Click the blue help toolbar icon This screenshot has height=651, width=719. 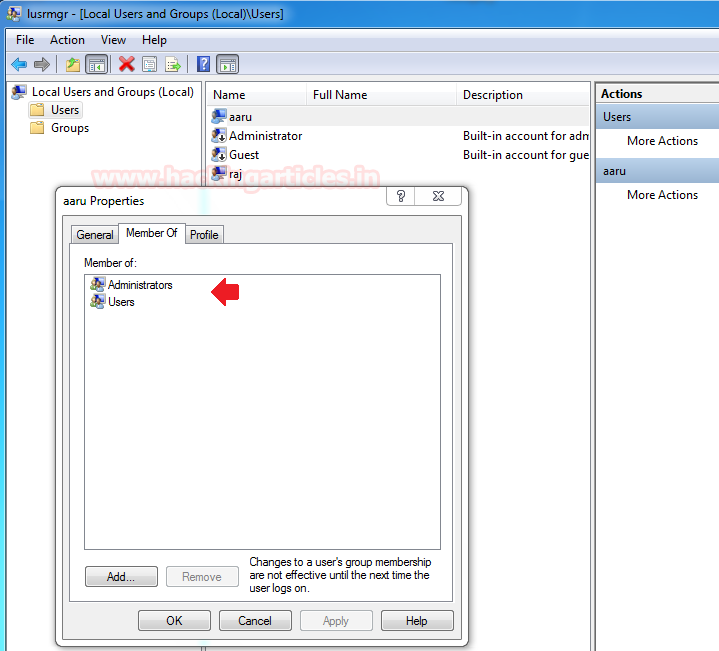(x=204, y=65)
